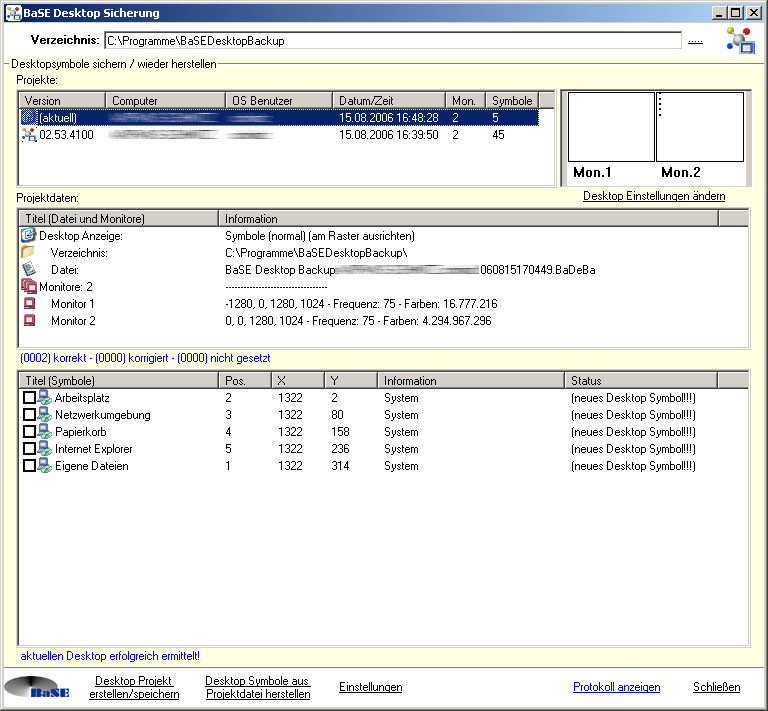Select the Mon.1 monitor preview
The image size is (768, 711).
tap(611, 127)
